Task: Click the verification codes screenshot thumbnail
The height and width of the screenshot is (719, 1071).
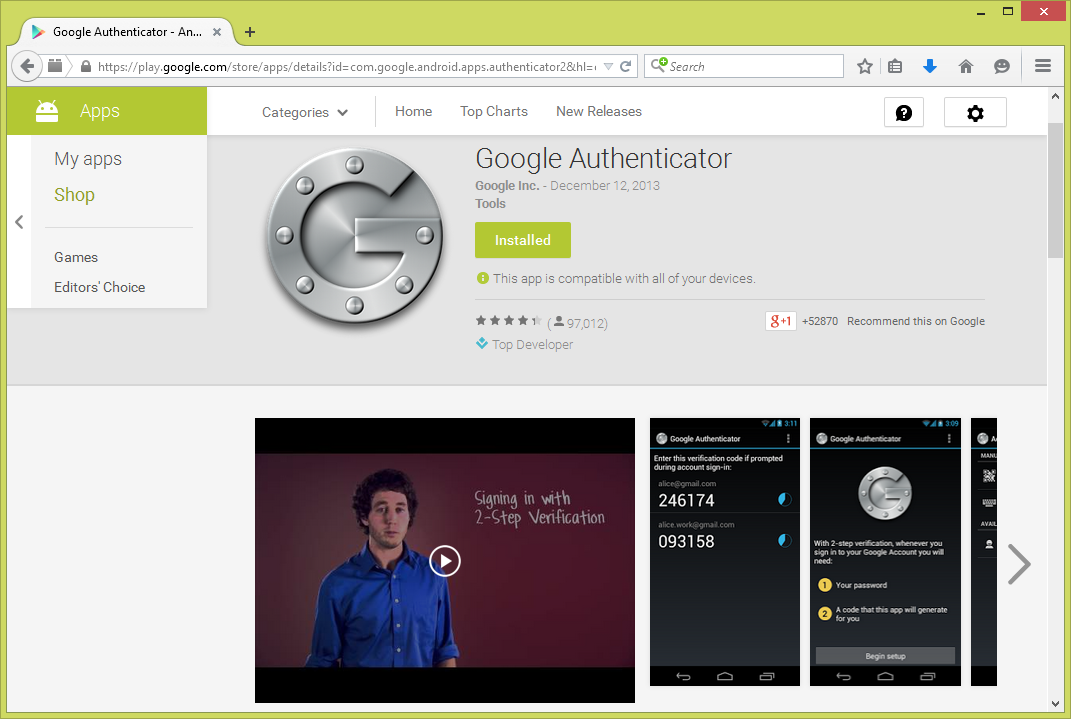Action: (724, 550)
